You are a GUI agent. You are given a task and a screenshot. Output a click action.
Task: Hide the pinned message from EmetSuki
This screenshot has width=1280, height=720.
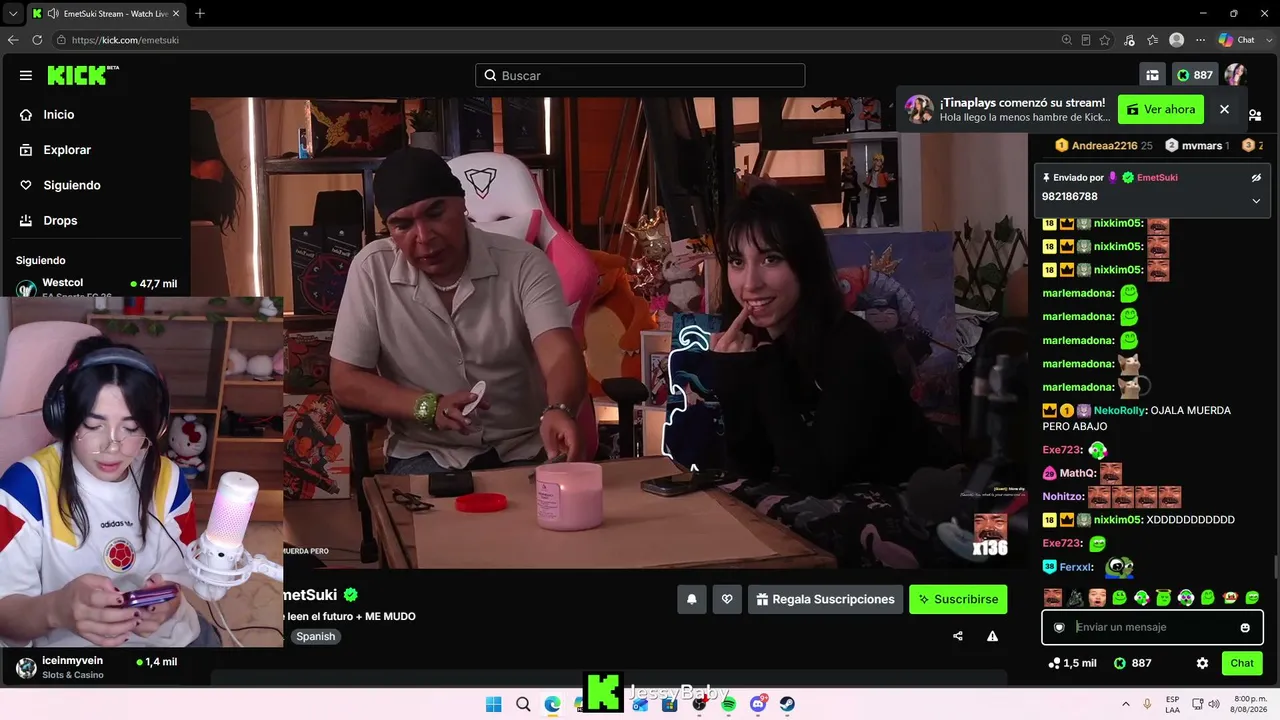1256,177
